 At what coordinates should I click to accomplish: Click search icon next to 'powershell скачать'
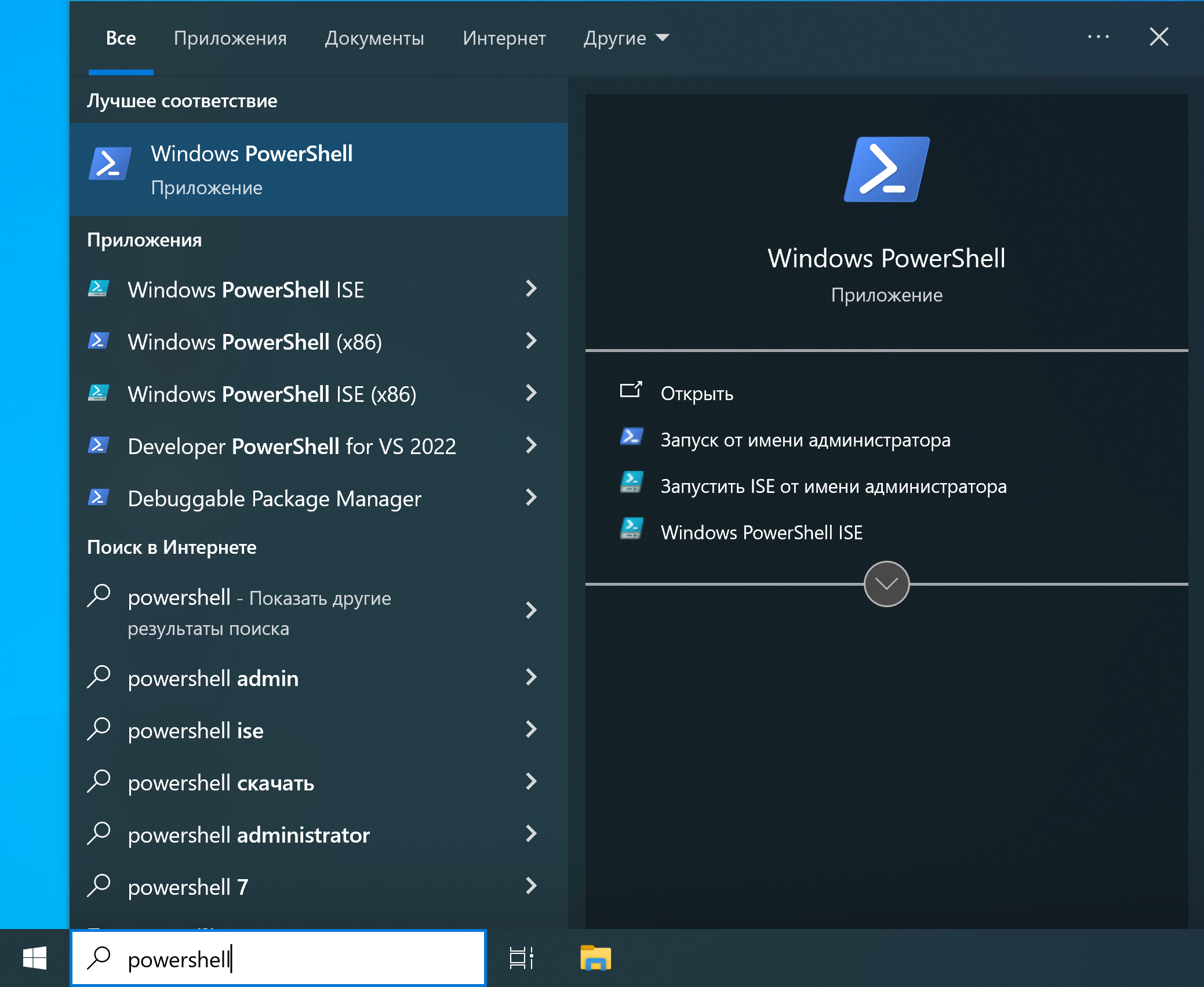tap(99, 781)
